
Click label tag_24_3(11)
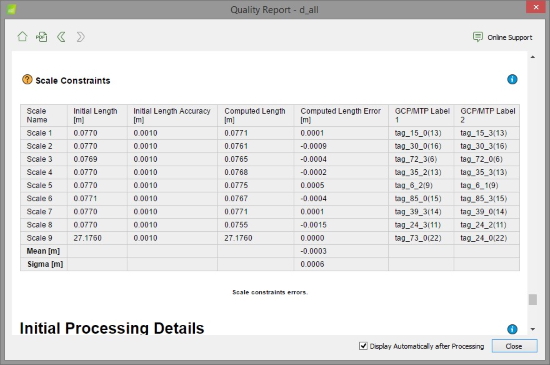pos(418,225)
